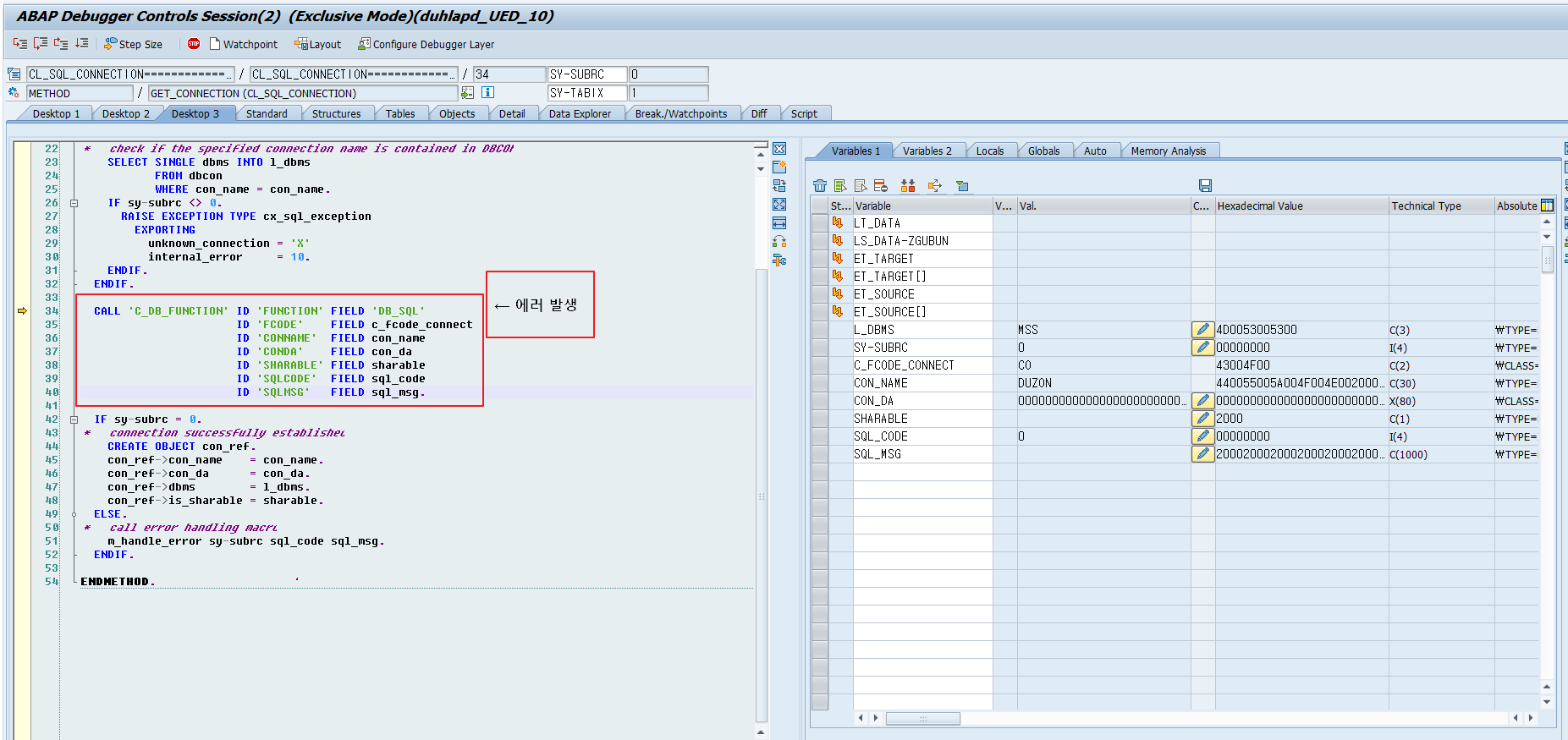Screen dimensions: 1568x740
Task: Click the horizontal scrollbar thumb under variables table
Action: 923,718
